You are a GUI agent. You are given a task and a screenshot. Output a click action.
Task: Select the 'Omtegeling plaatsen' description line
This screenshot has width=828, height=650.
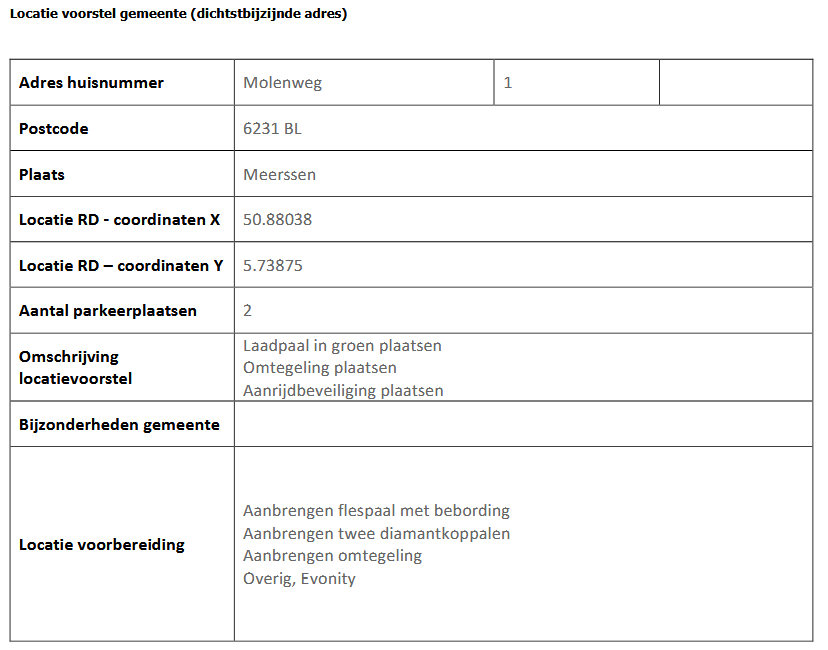pyautogui.click(x=320, y=368)
